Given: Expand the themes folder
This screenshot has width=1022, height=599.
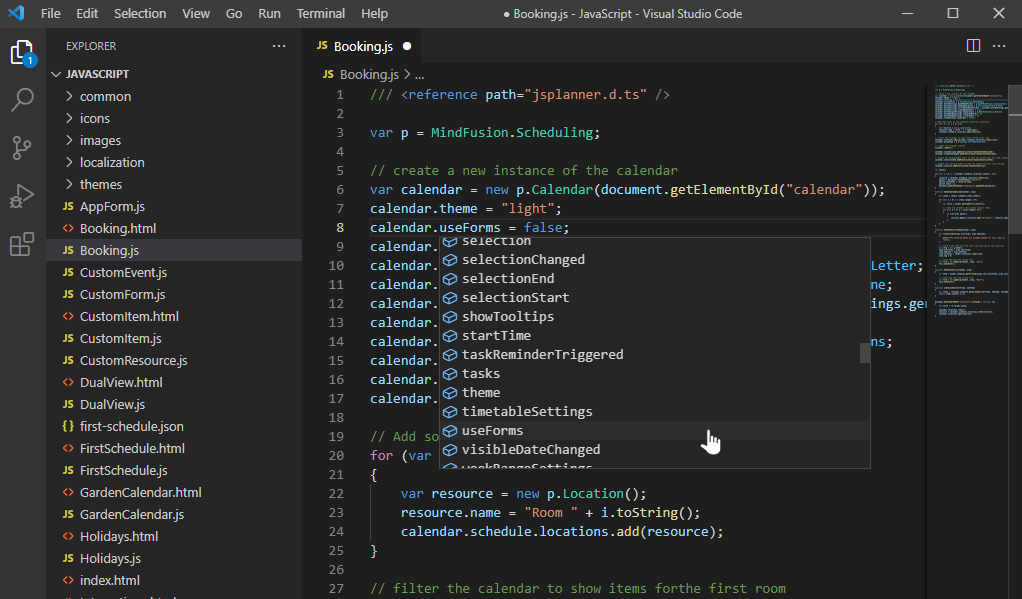Looking at the screenshot, I should point(69,184).
